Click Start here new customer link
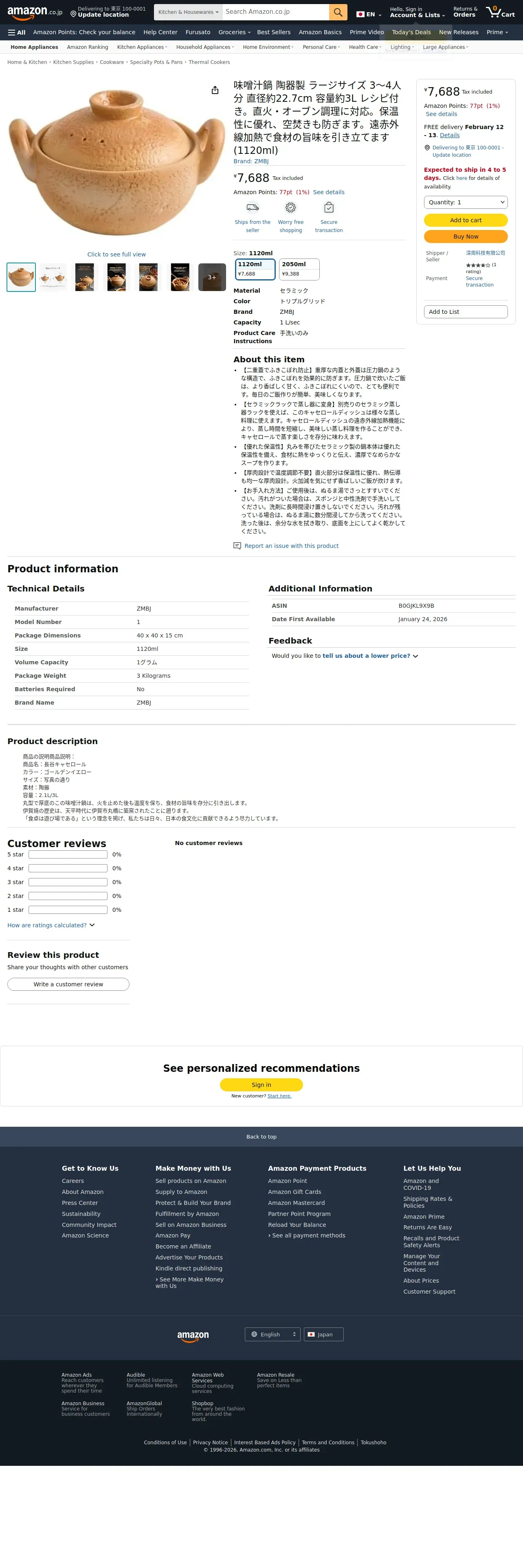This screenshot has width=523, height=1568. point(279,1096)
